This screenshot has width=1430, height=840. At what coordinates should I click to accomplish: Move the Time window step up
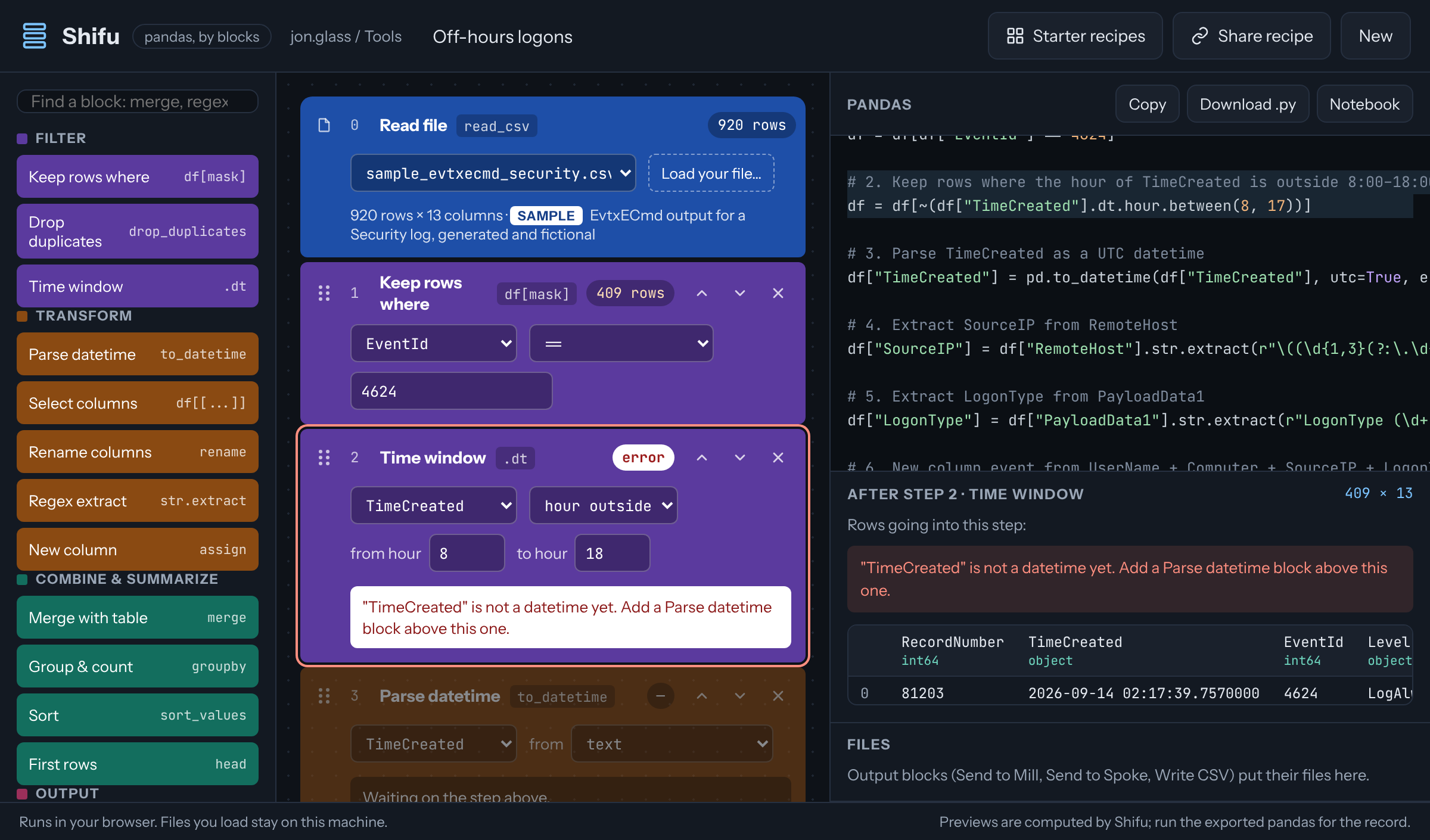(702, 458)
